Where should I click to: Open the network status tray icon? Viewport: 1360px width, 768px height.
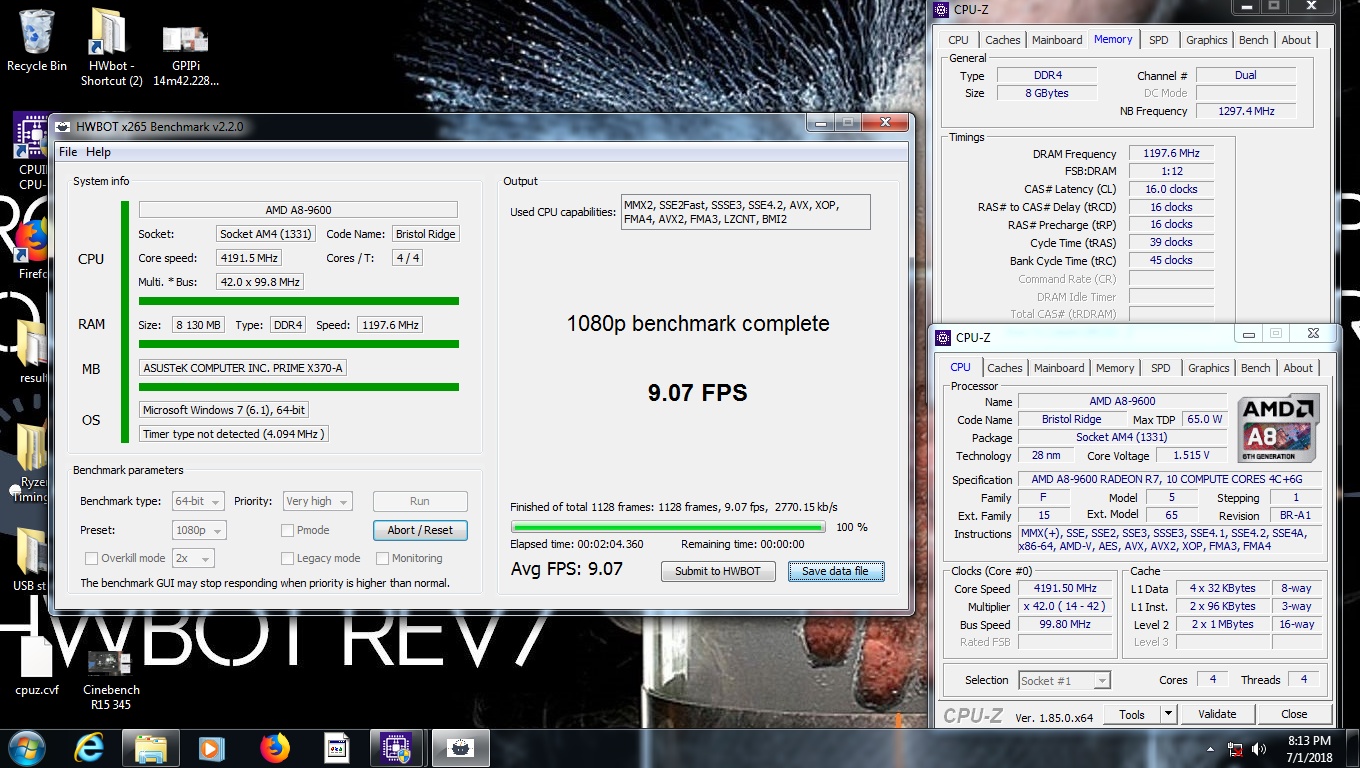click(1236, 749)
